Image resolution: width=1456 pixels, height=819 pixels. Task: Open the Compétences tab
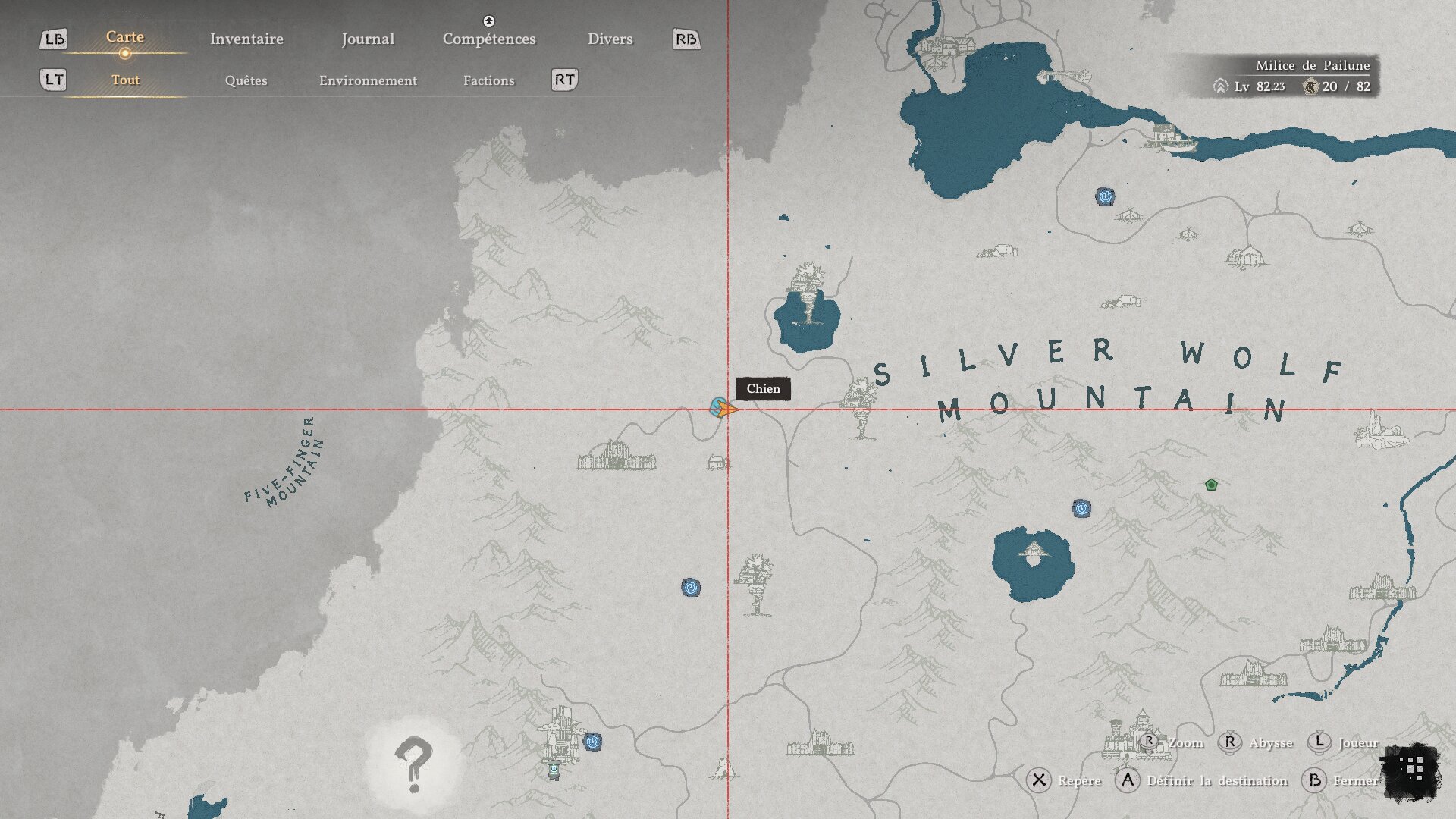[489, 39]
